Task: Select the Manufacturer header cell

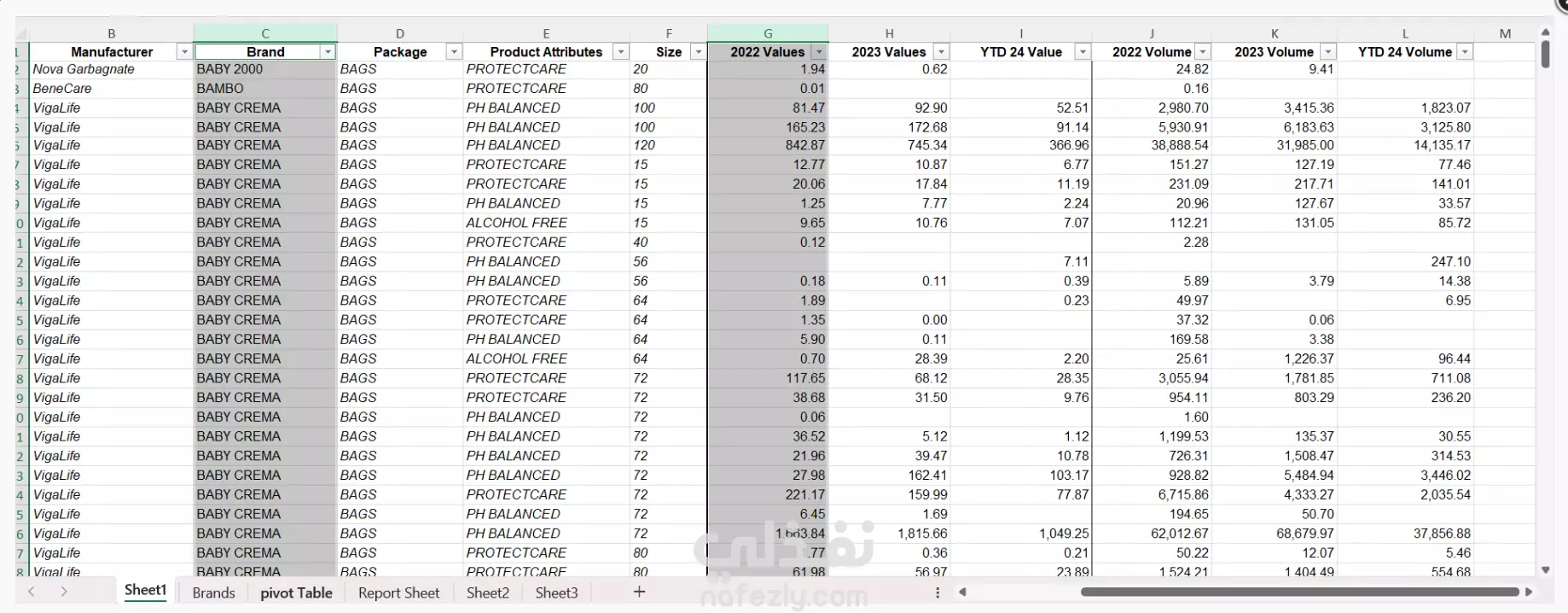Action: click(112, 52)
